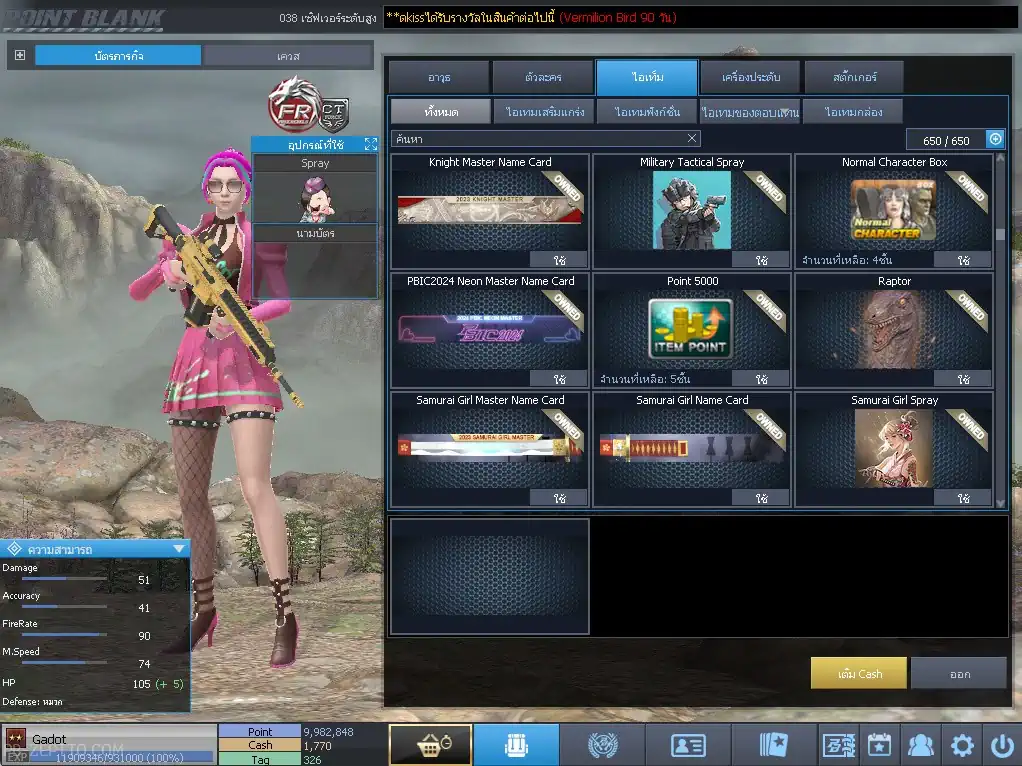Click the yellow เติม Cash button
1022x766 pixels.
tap(859, 673)
